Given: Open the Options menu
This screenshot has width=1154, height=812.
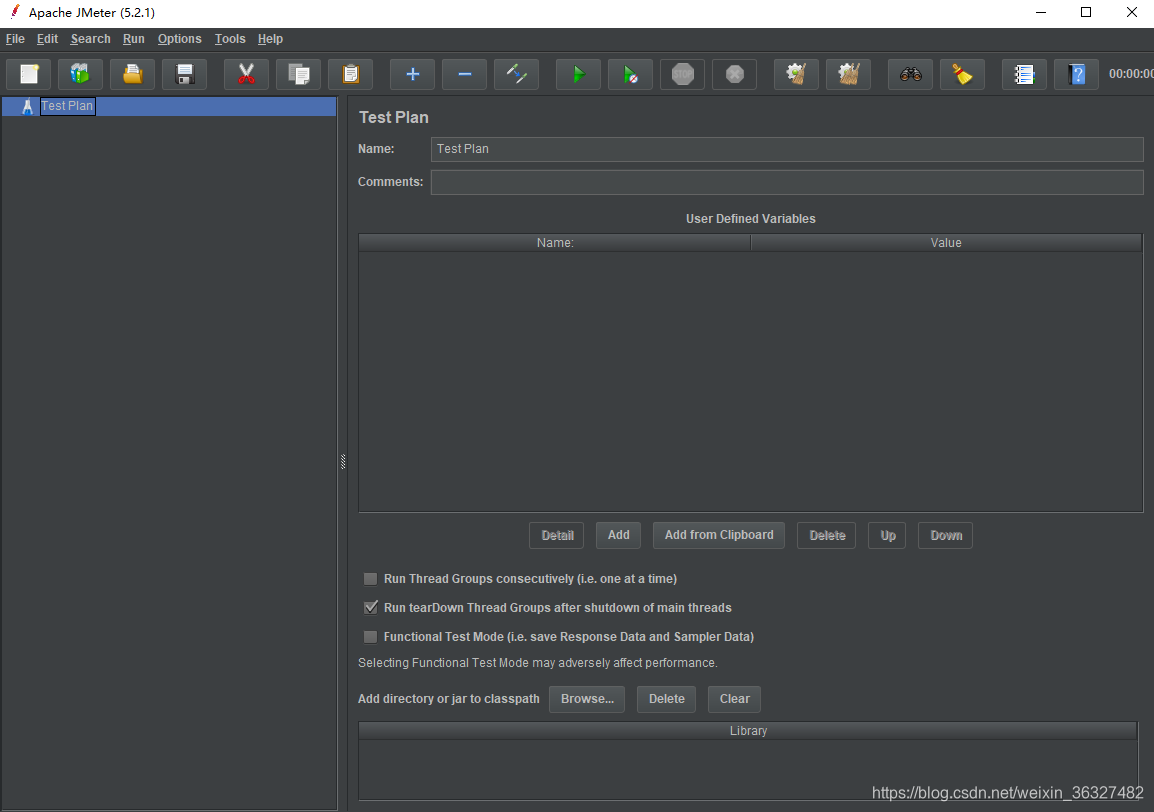Looking at the screenshot, I should [179, 39].
